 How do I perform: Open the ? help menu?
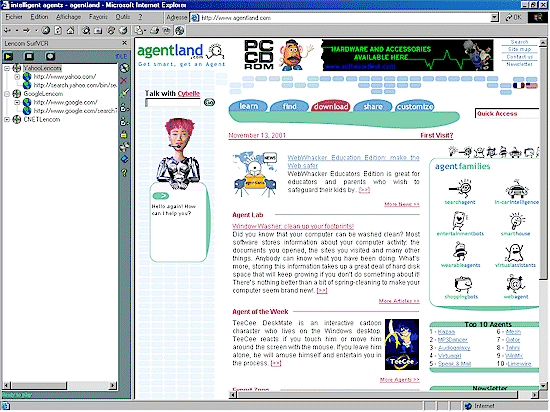click(x=140, y=17)
